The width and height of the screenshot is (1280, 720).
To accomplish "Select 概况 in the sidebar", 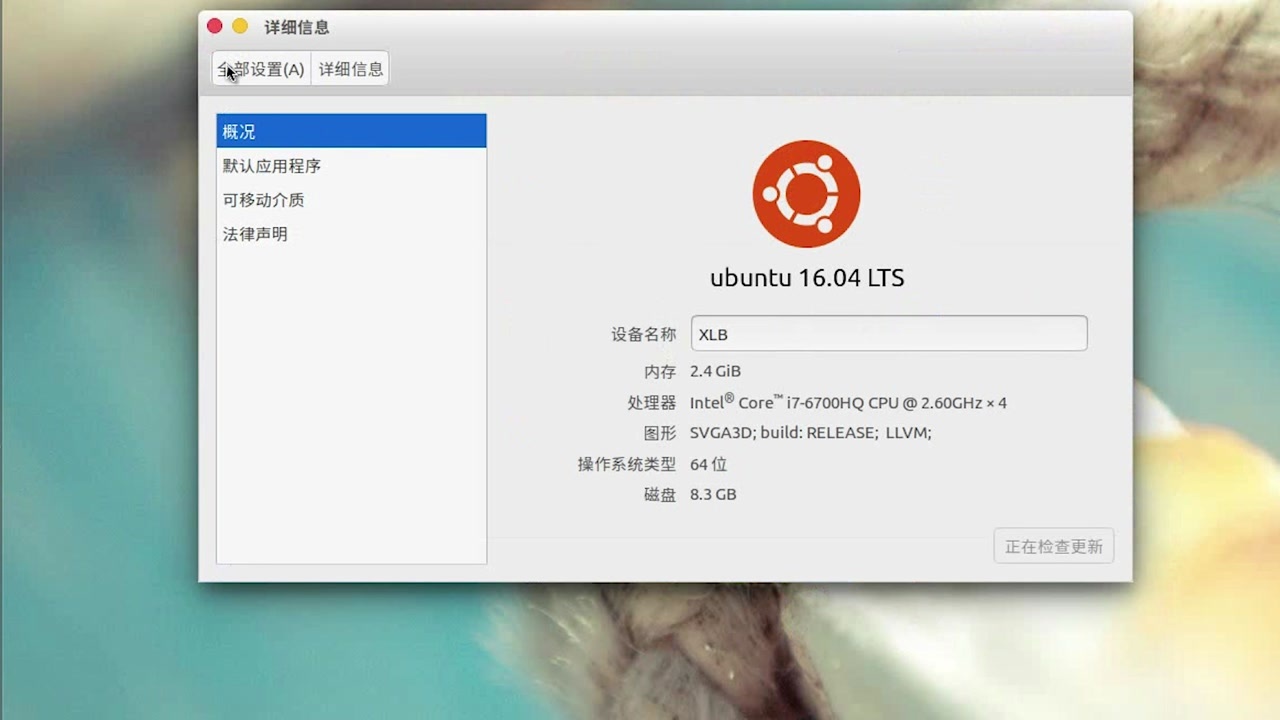I will pos(351,131).
